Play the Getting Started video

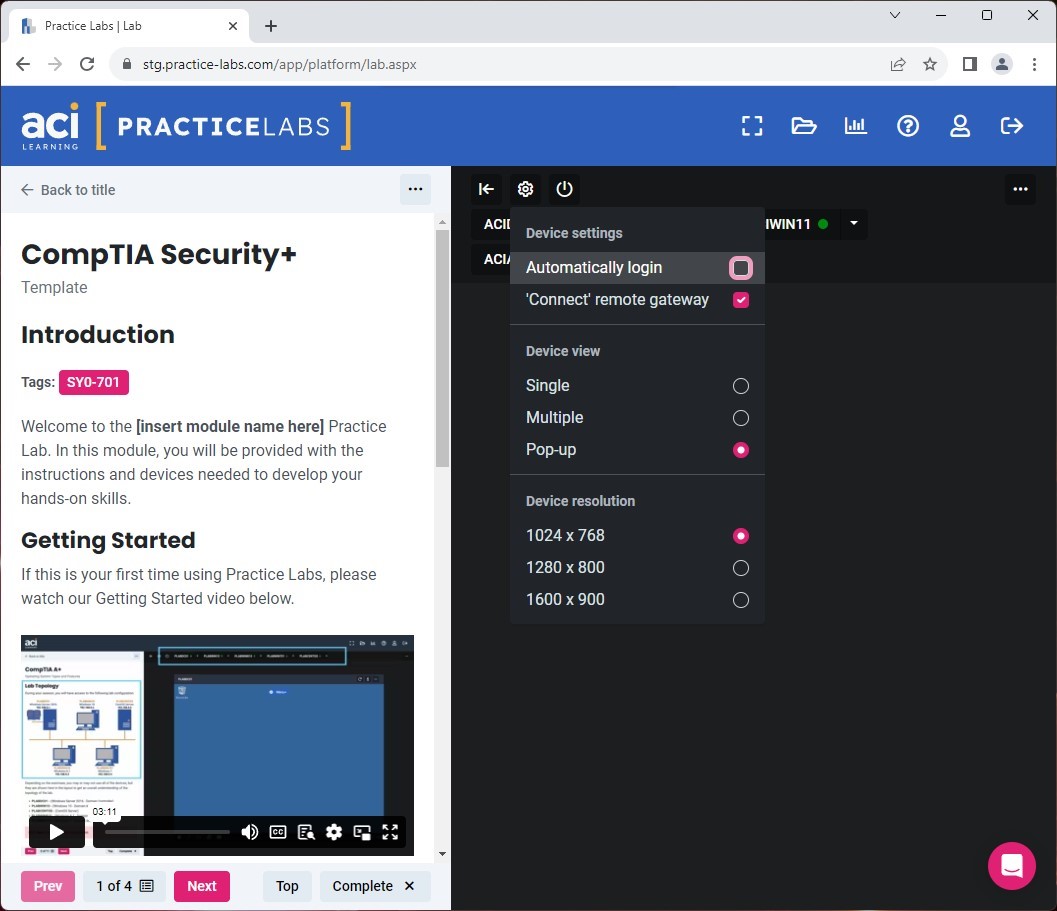(56, 831)
